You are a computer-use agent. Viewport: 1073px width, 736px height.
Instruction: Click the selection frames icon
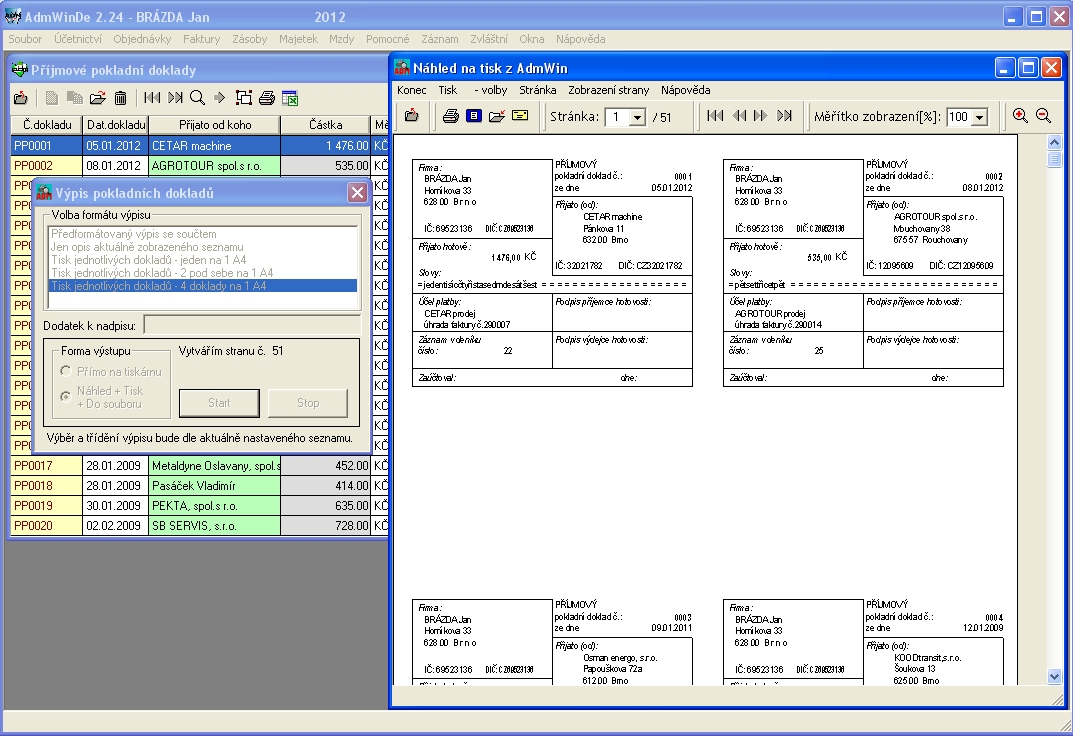click(244, 98)
